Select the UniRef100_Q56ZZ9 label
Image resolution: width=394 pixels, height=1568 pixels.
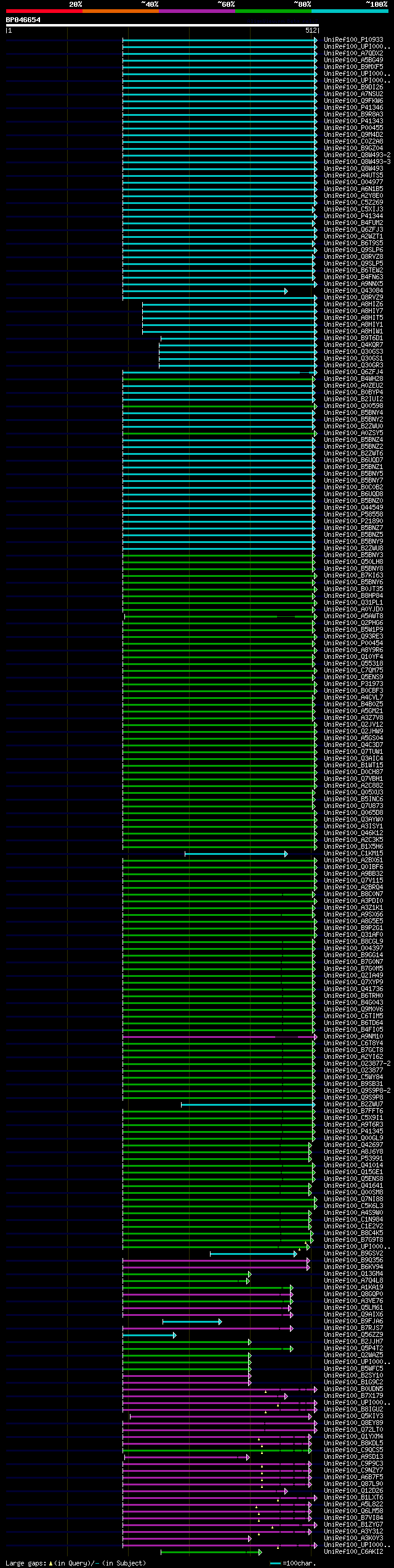point(353,1336)
